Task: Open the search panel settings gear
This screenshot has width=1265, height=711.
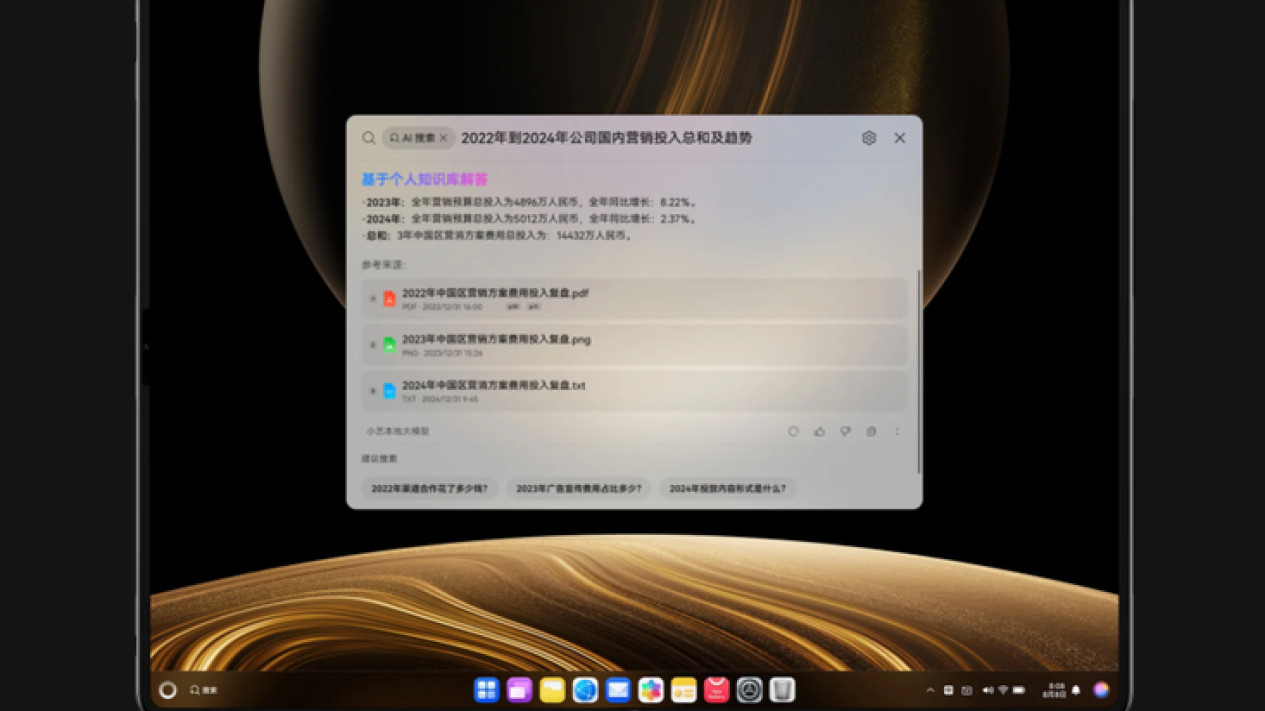Action: 869,138
